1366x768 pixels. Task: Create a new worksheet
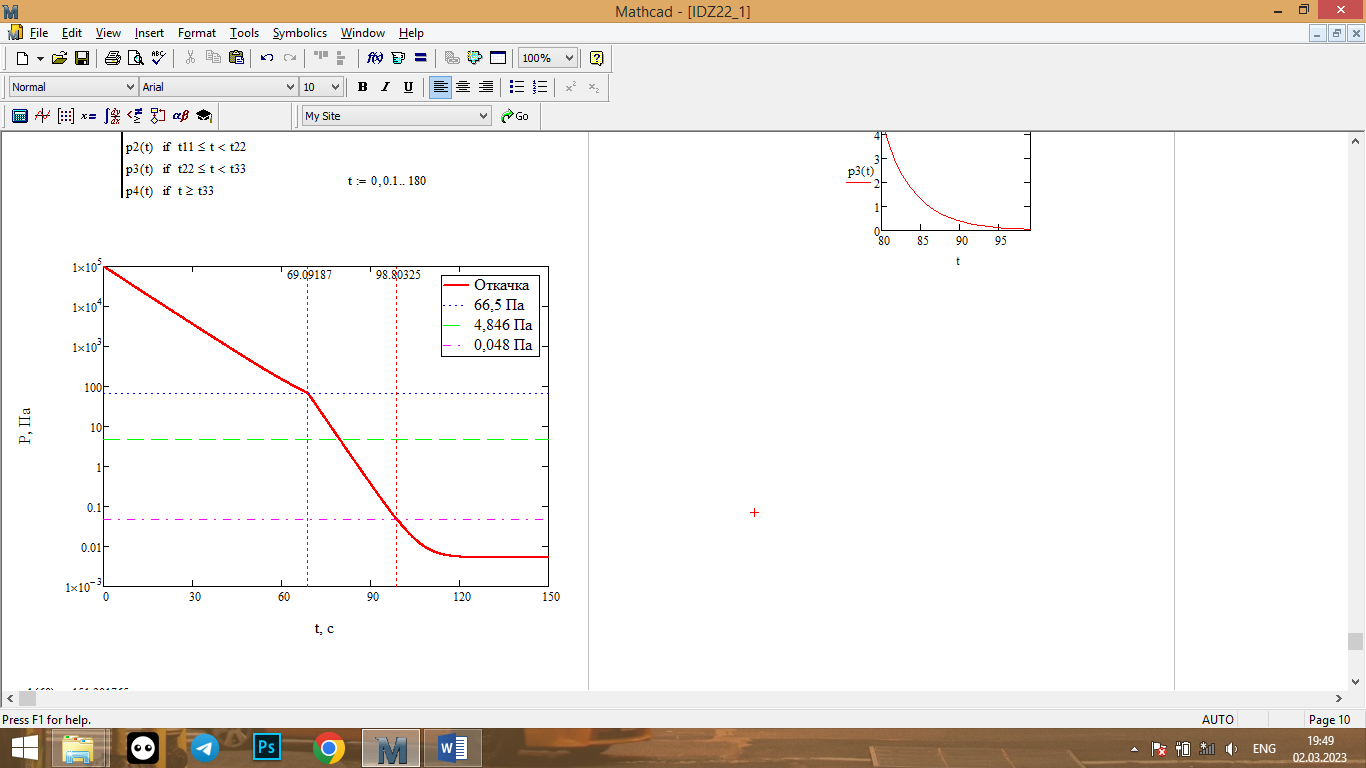[22, 58]
